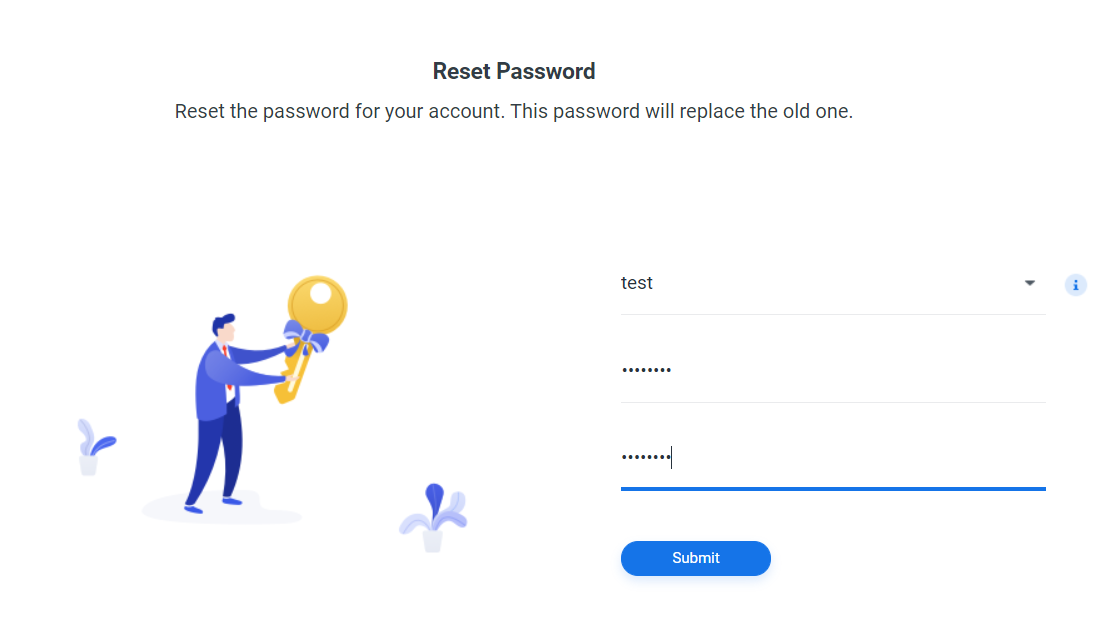Click the blue bow tied on the key
This screenshot has height=640, width=1114.
pos(305,340)
